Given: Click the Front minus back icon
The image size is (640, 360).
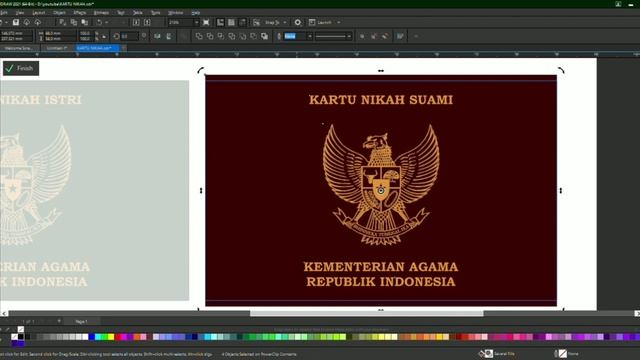Looking at the screenshot, I should (243, 36).
